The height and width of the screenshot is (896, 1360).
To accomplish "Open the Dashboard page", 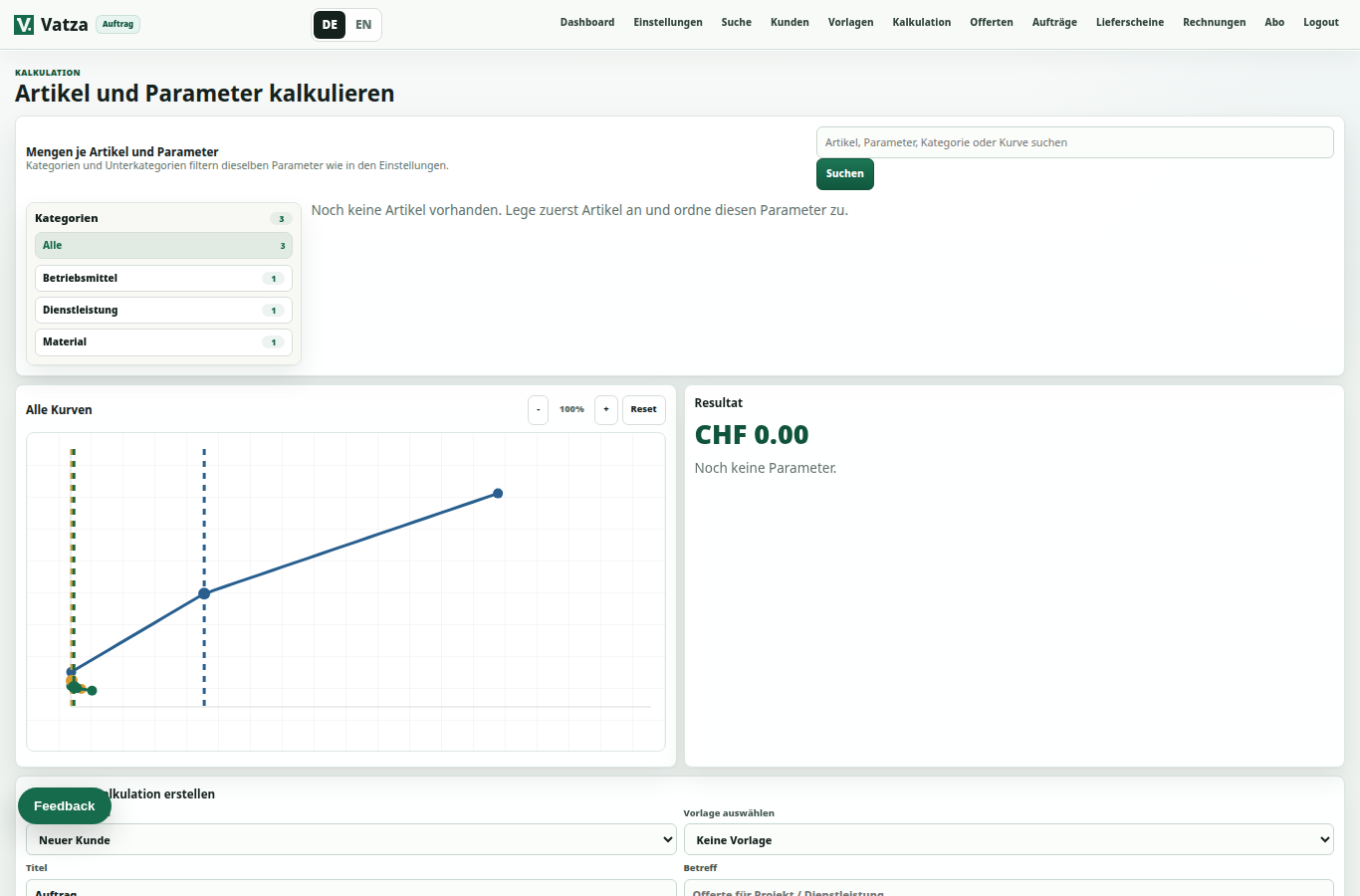I will click(x=587, y=22).
